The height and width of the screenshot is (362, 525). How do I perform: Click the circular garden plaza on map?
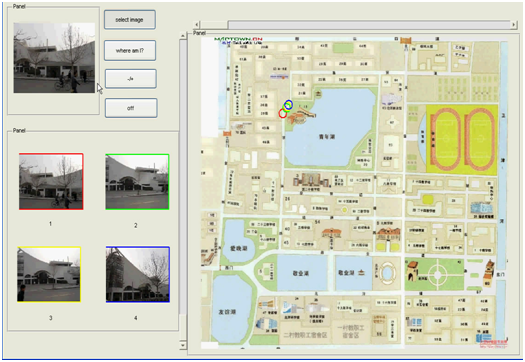(x=437, y=275)
